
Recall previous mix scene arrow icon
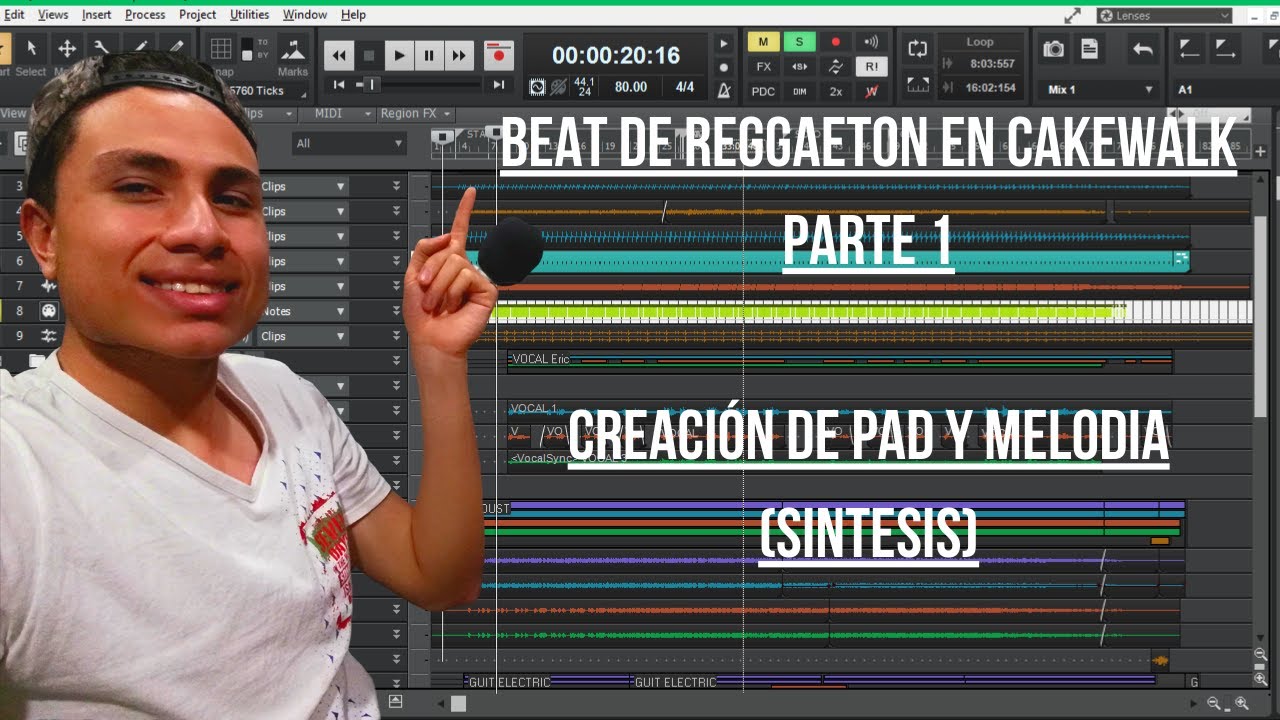pyautogui.click(x=1143, y=49)
